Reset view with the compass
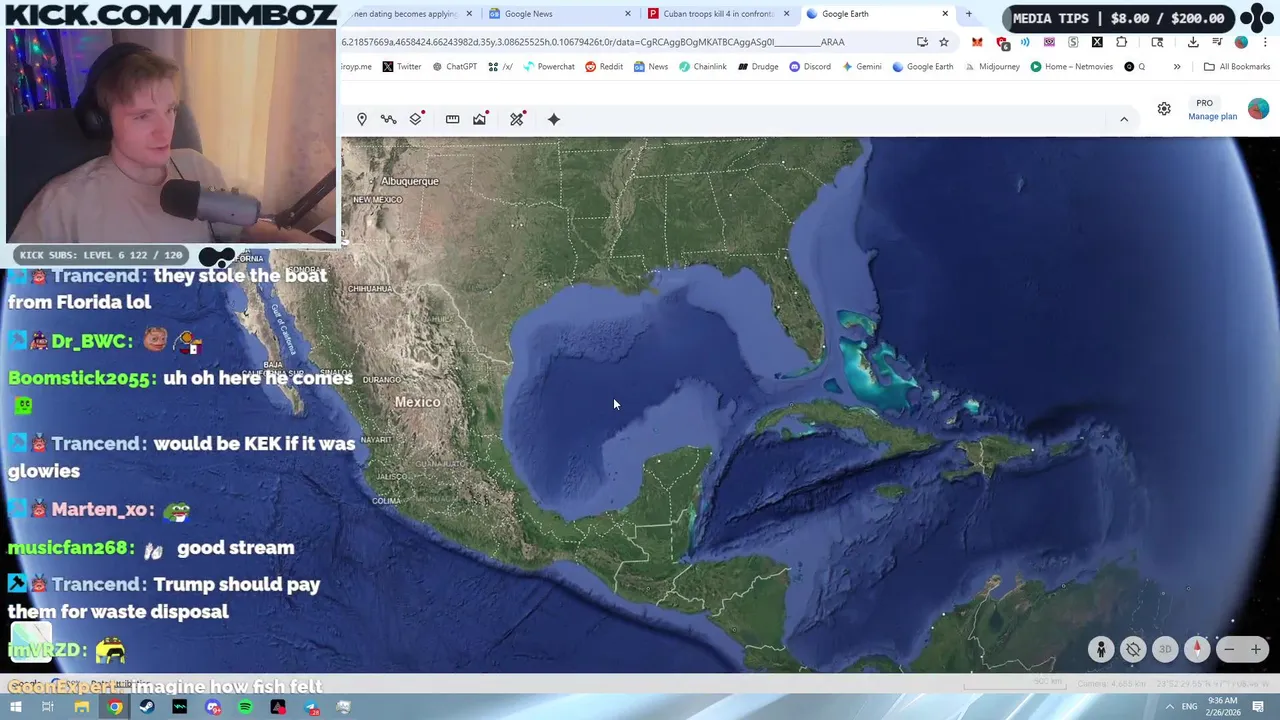This screenshot has width=1280, height=720. point(1197,649)
